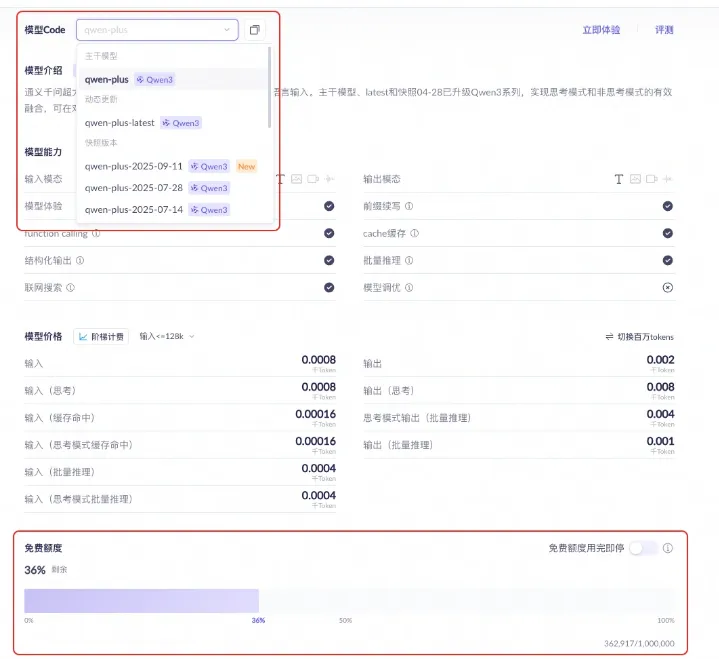Click the 模型能力 heading
Viewport: 719px width, 659px height.
pos(43,152)
